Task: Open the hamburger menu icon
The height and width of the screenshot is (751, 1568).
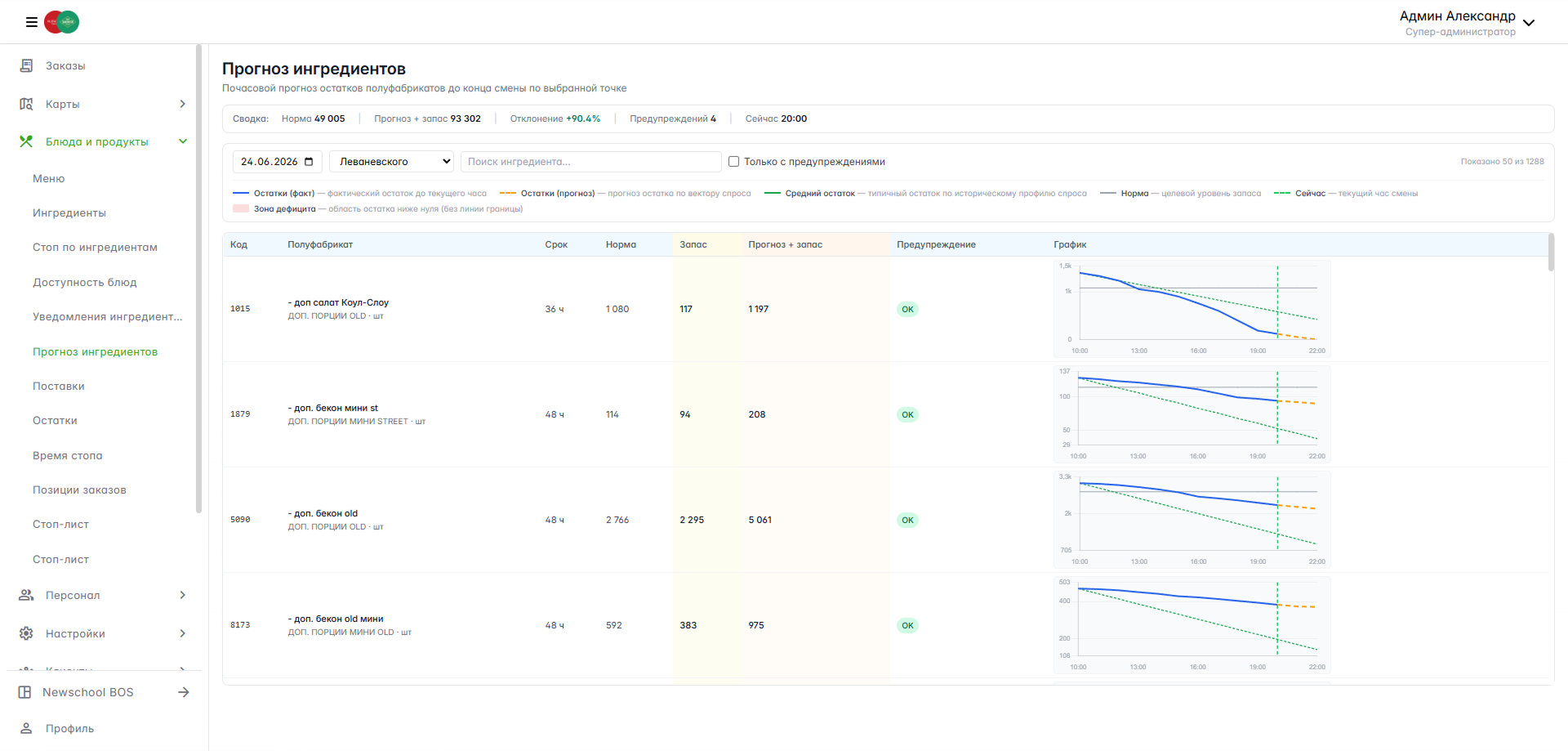Action: tap(31, 22)
